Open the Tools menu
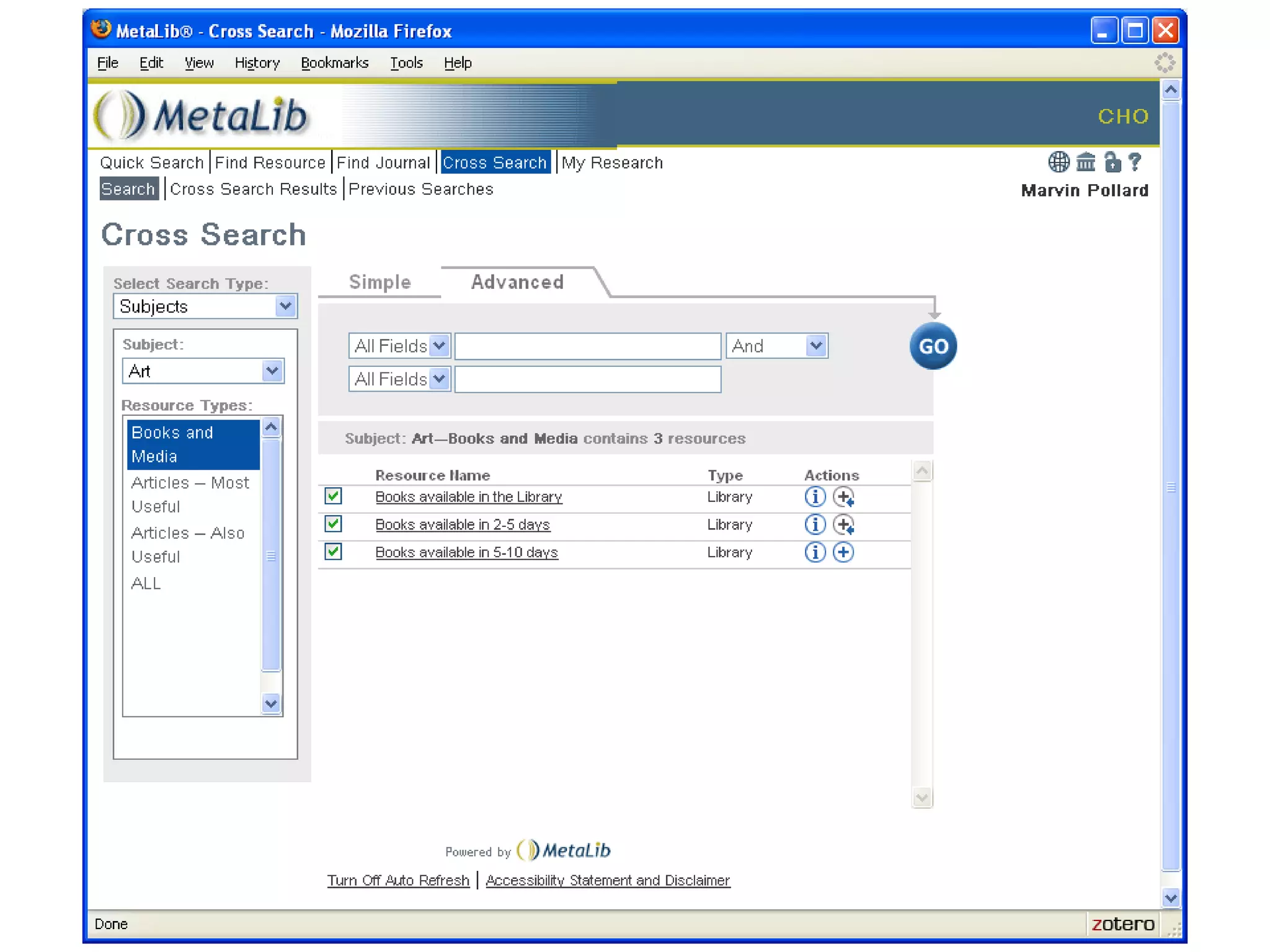The width and height of the screenshot is (1270, 952). point(406,63)
